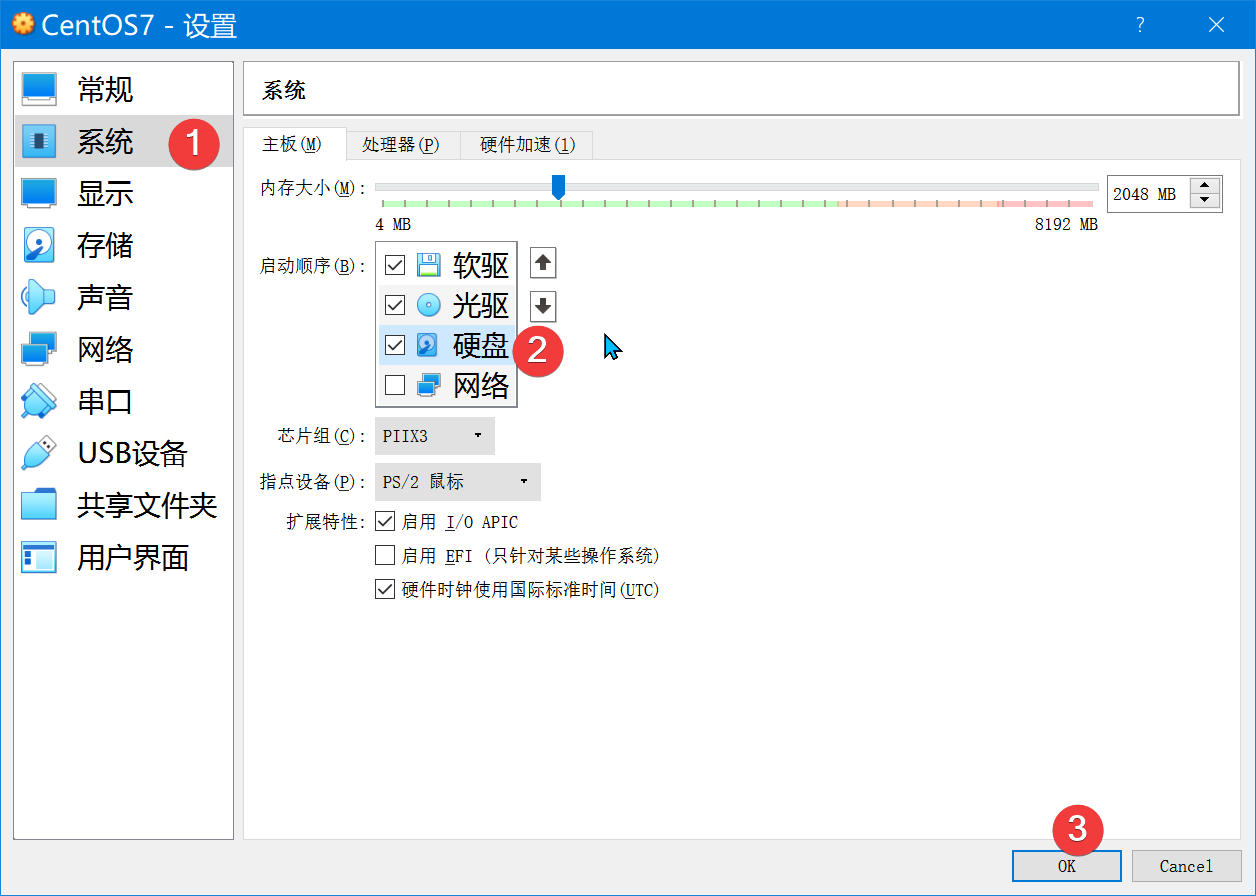Open 串口 serial port icon in sidebar

(40, 401)
